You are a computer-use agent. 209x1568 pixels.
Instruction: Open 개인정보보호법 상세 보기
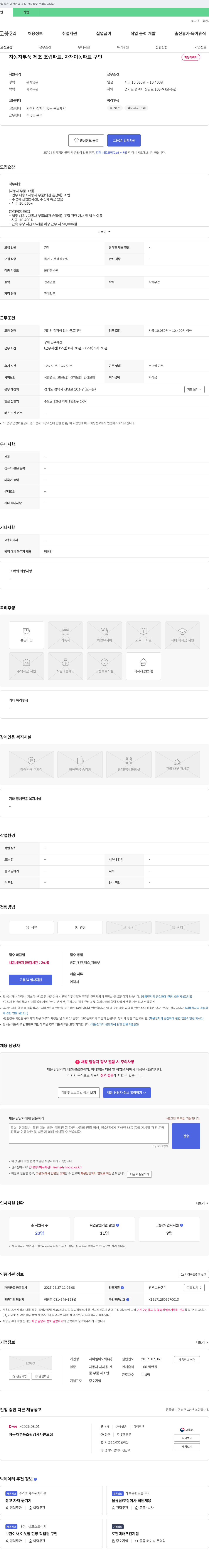pos(79,1093)
